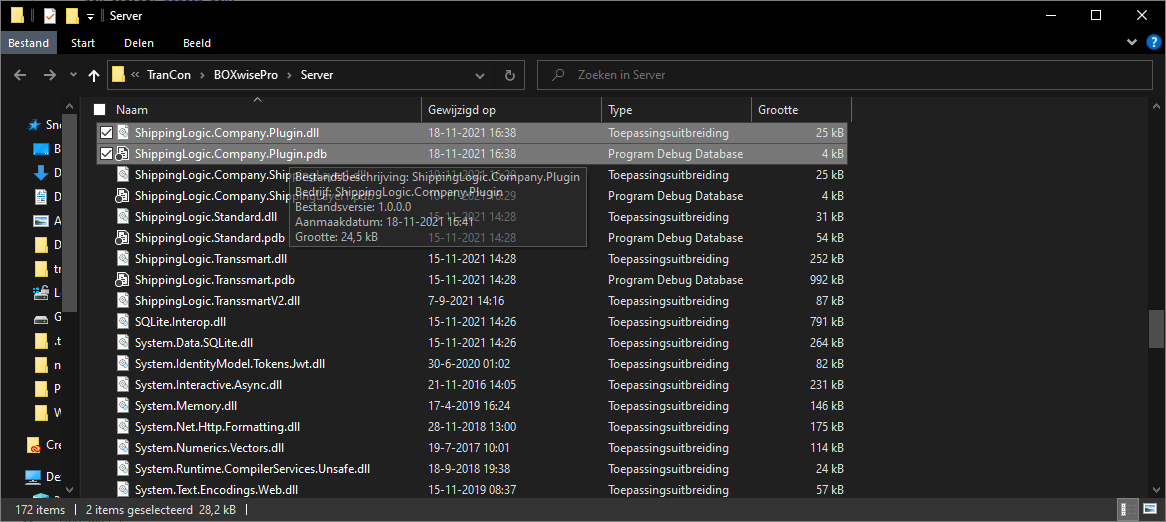Click the Desktop icon under Quick access
Image resolution: width=1166 pixels, height=522 pixels.
[41, 149]
